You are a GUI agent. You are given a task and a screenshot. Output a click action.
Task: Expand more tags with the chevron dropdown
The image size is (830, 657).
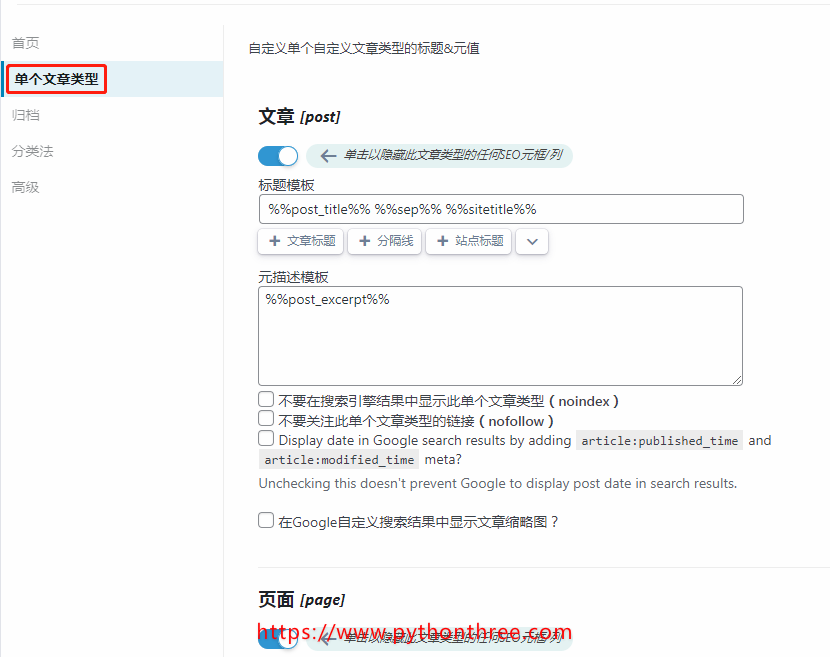532,241
